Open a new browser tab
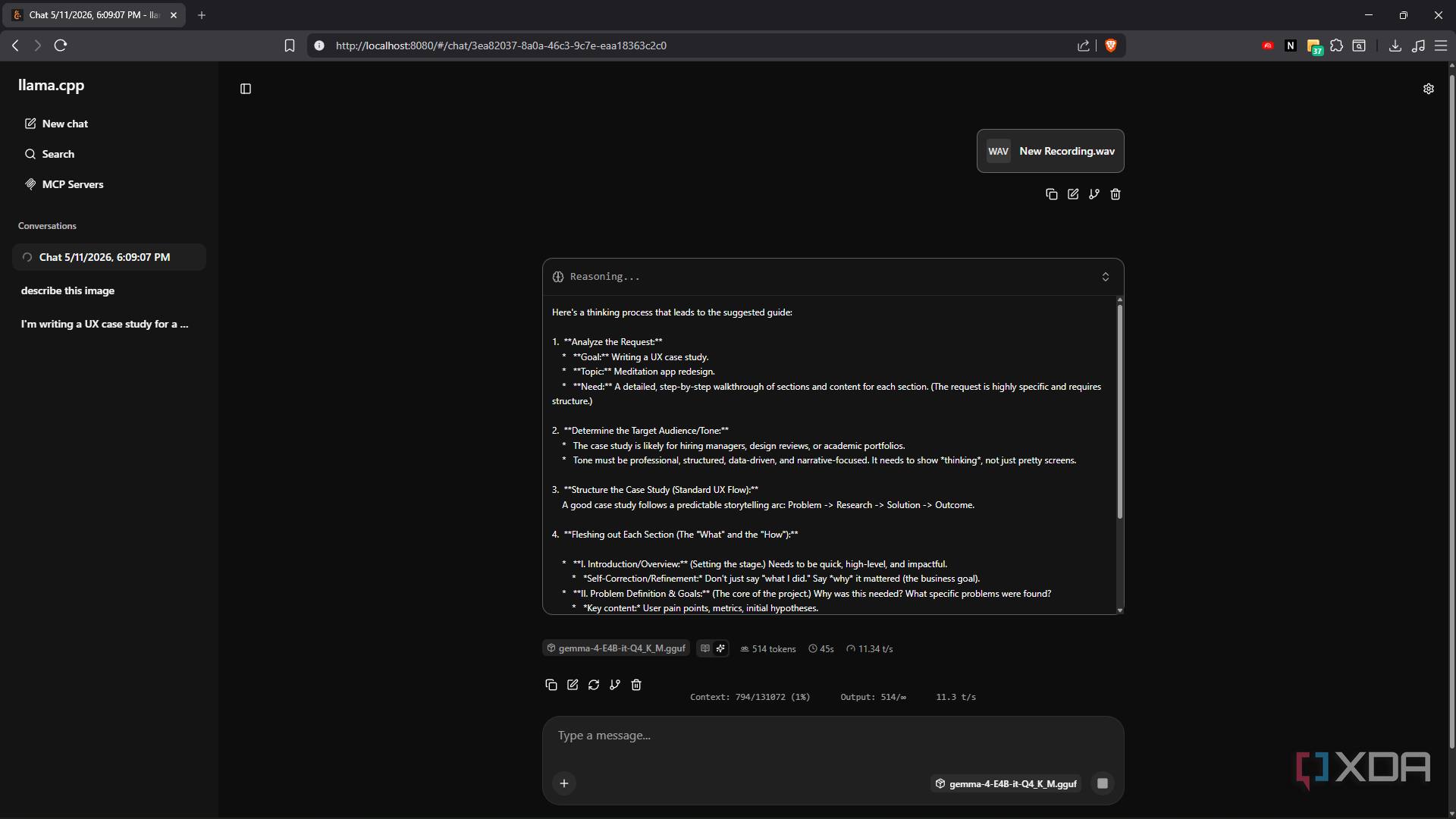The image size is (1456, 819). coord(202,15)
